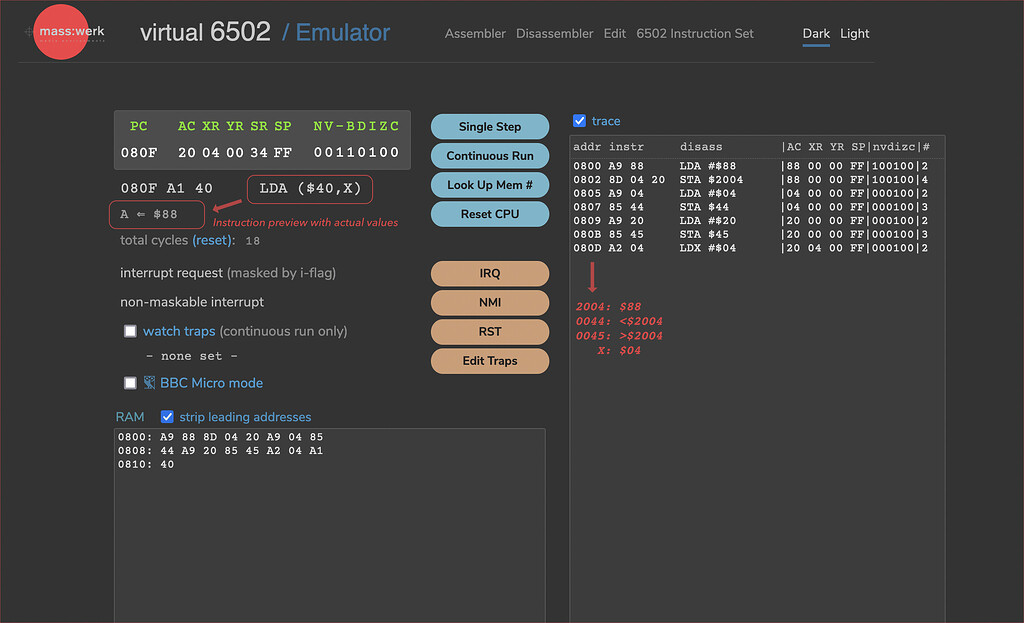The image size is (1024, 623).
Task: Reset the CPU
Action: (x=489, y=213)
